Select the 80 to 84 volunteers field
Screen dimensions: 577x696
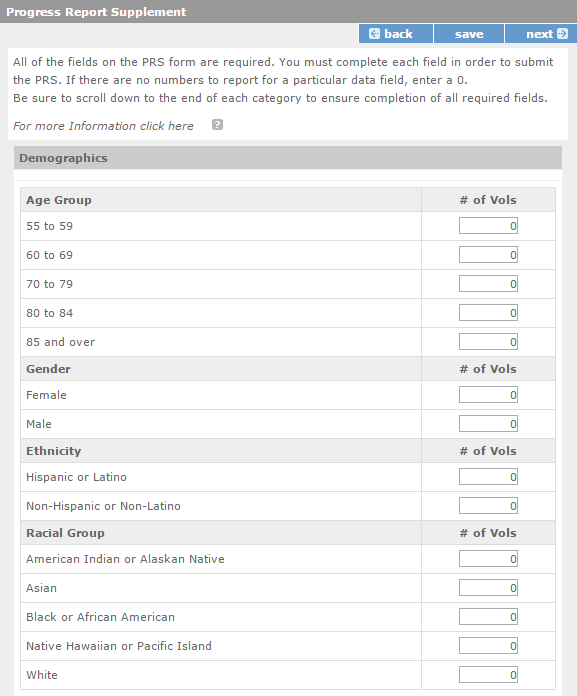pyautogui.click(x=488, y=313)
